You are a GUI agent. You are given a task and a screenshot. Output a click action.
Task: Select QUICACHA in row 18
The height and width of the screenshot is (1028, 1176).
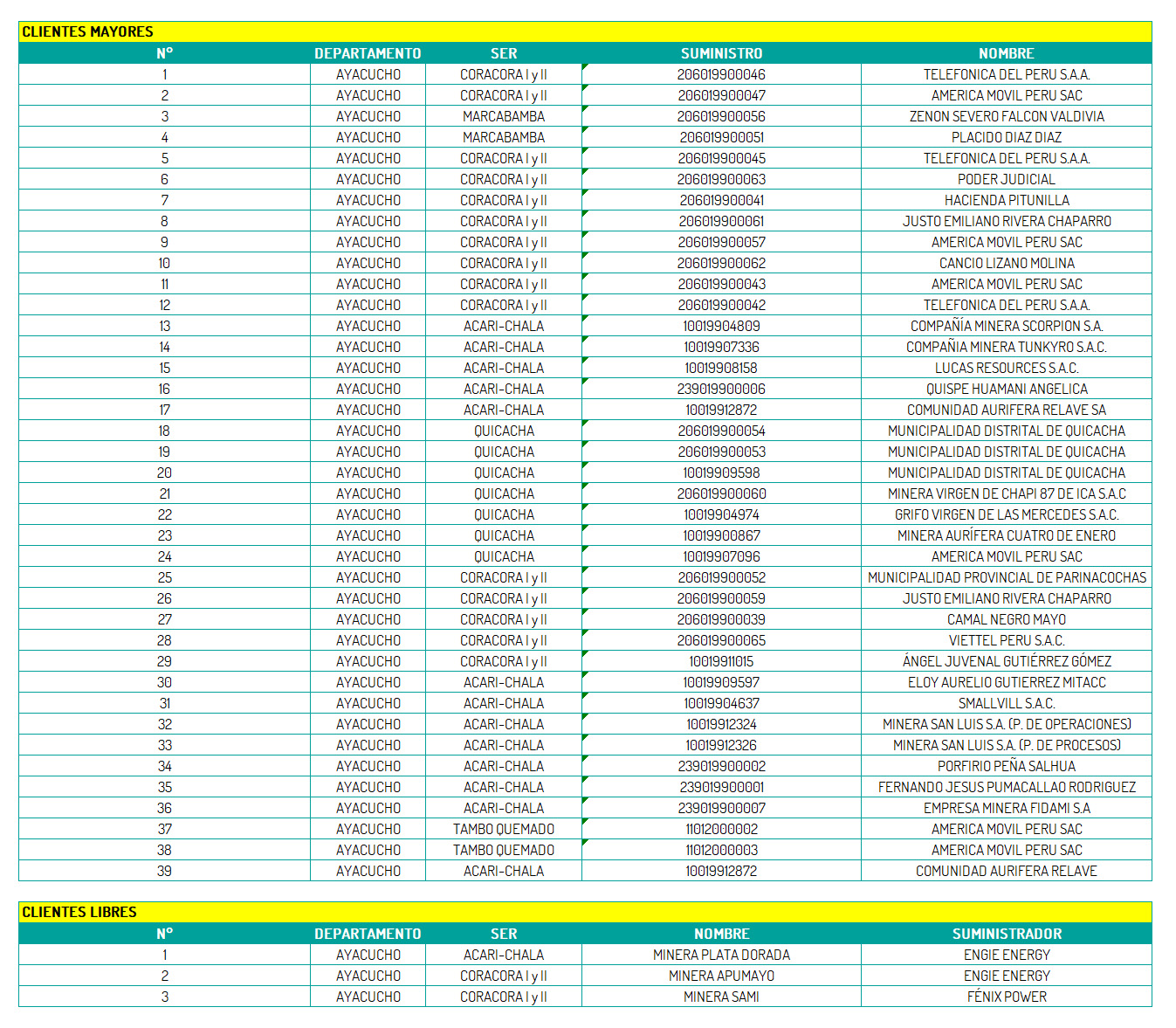(504, 431)
